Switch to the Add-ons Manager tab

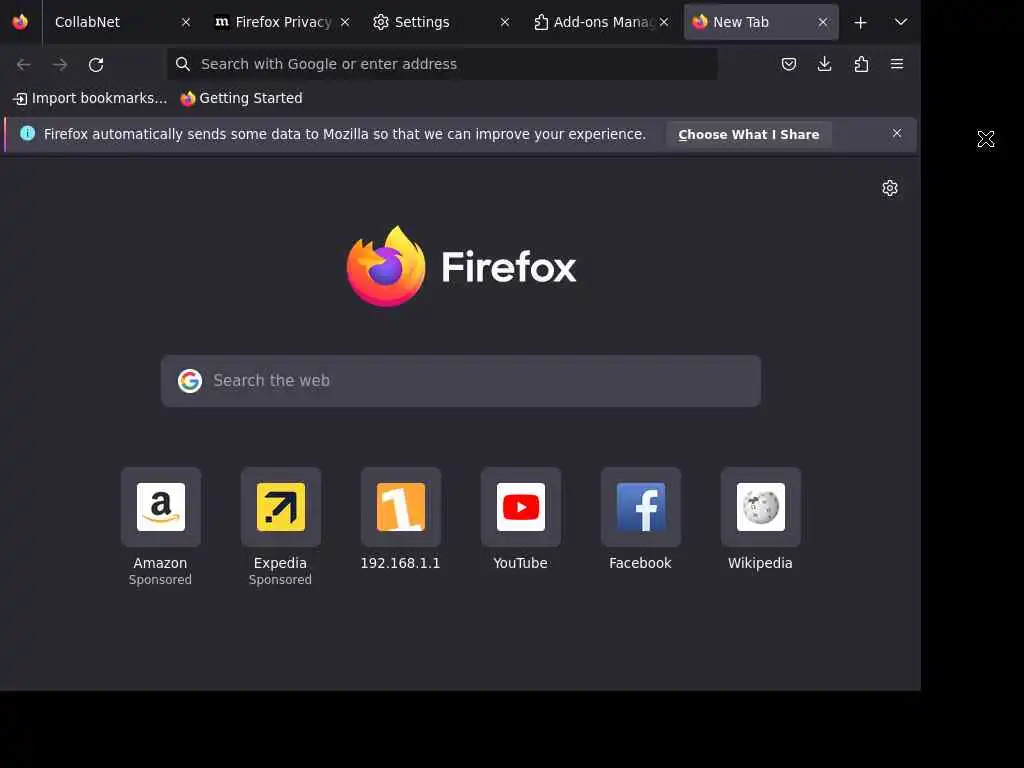601,22
